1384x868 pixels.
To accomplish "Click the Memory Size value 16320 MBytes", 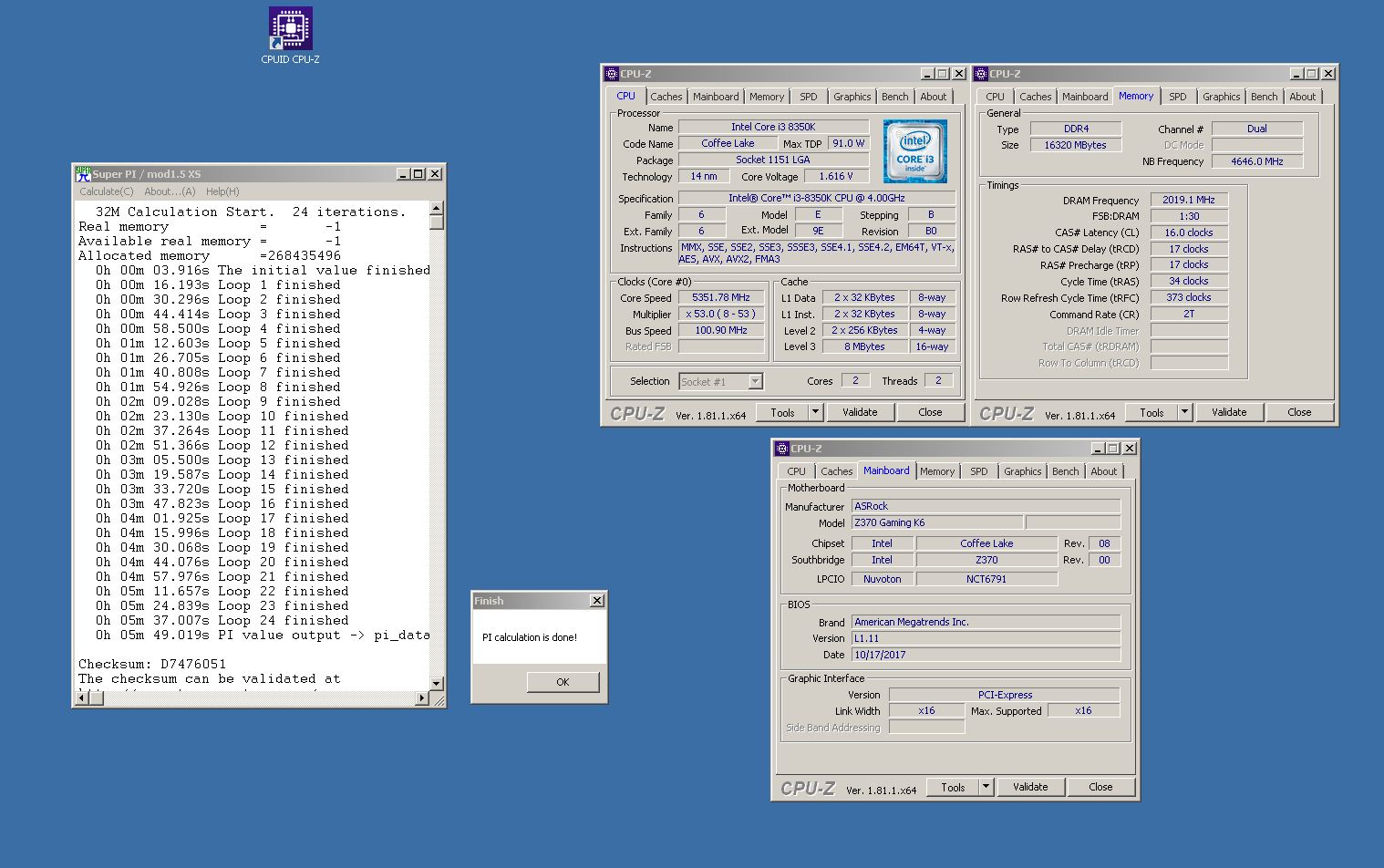I will (1076, 145).
